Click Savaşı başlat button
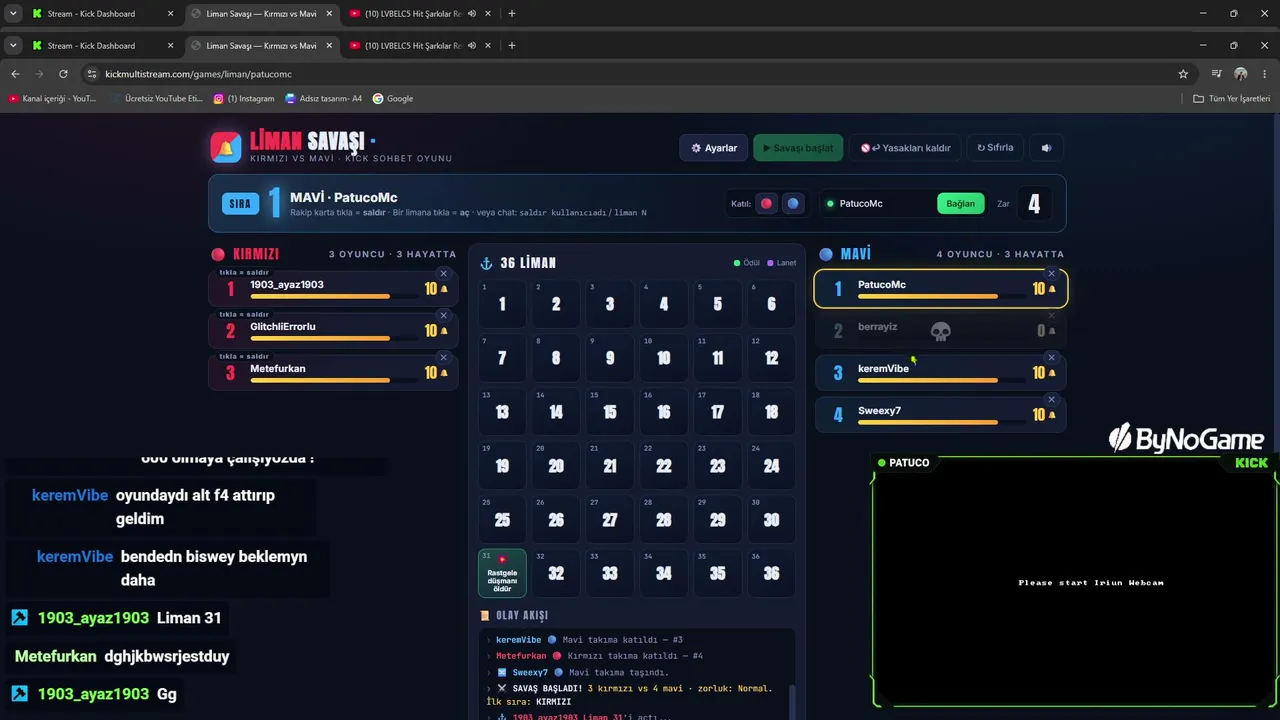Screen dimensions: 1280x720 798,148
